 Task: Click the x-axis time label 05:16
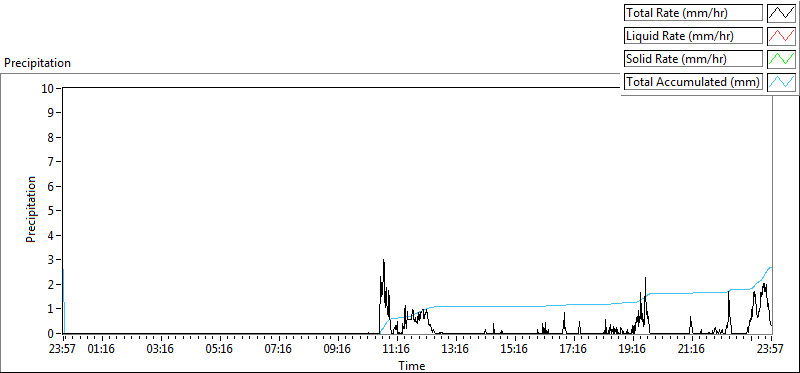(220, 350)
